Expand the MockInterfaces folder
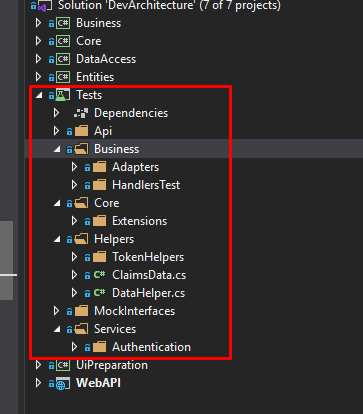Image resolution: width=363 pixels, height=414 pixels. (x=56, y=311)
